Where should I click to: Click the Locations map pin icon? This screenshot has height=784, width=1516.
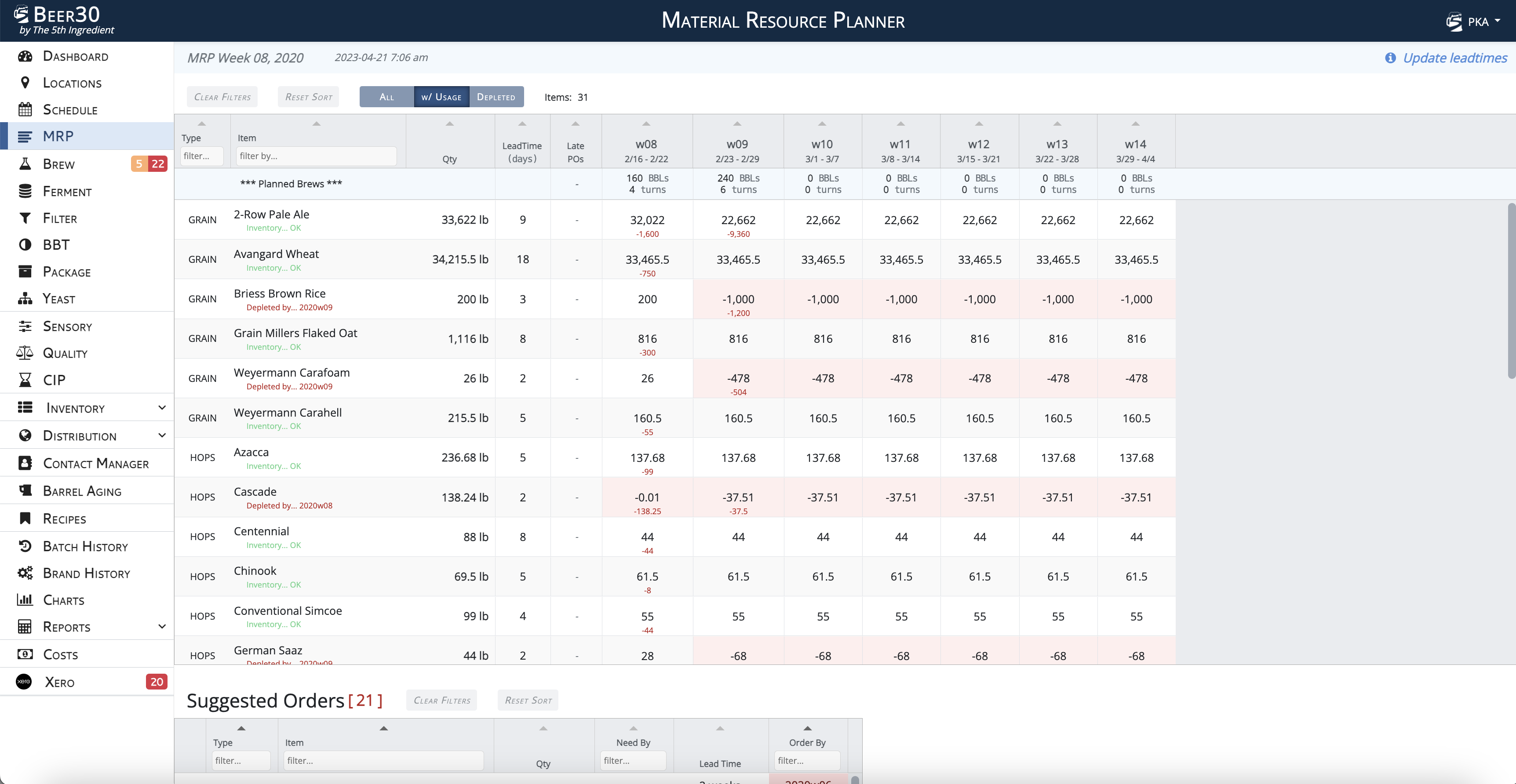tap(25, 83)
